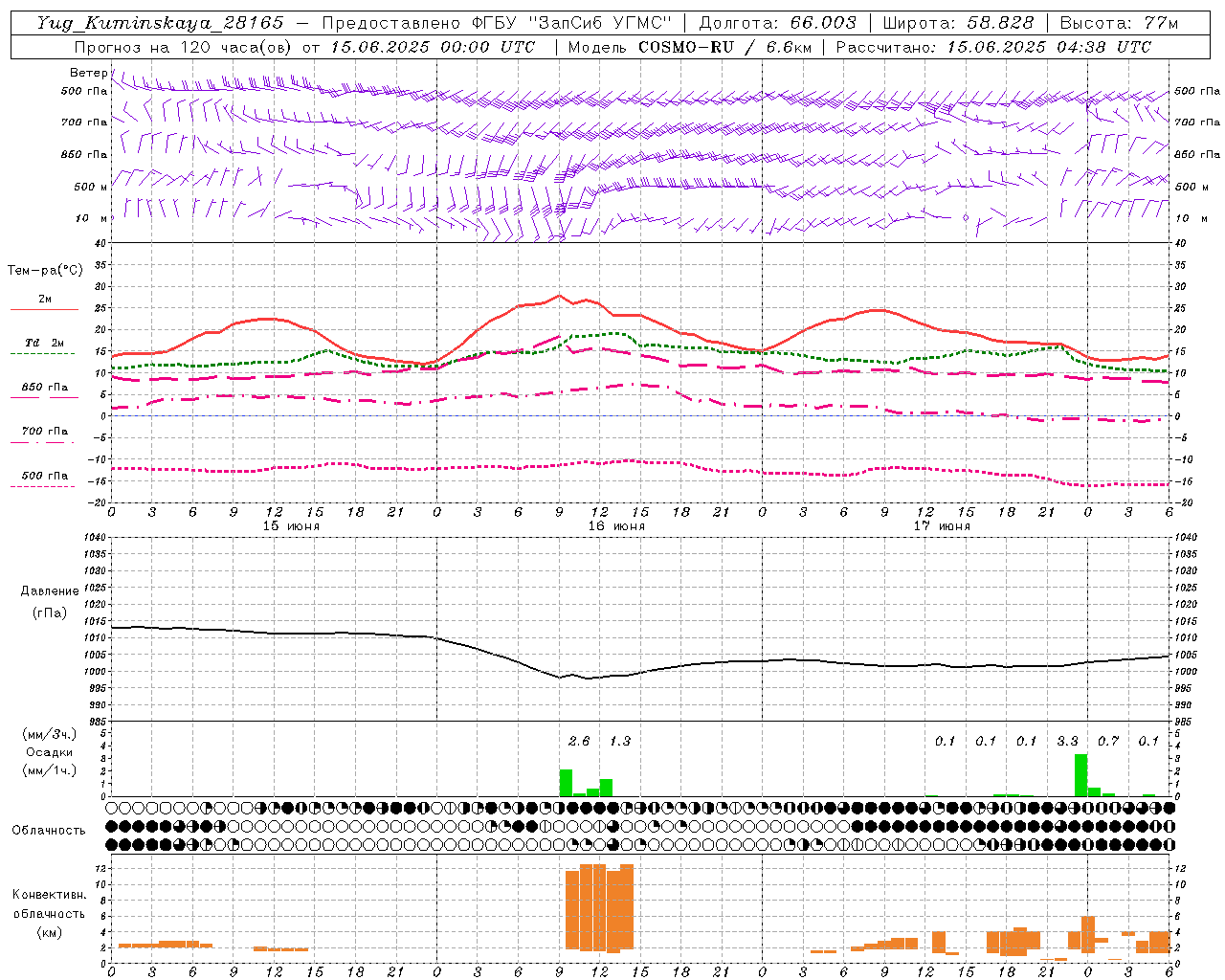Click the Высота: 77м header field

pyautogui.click(x=1119, y=23)
